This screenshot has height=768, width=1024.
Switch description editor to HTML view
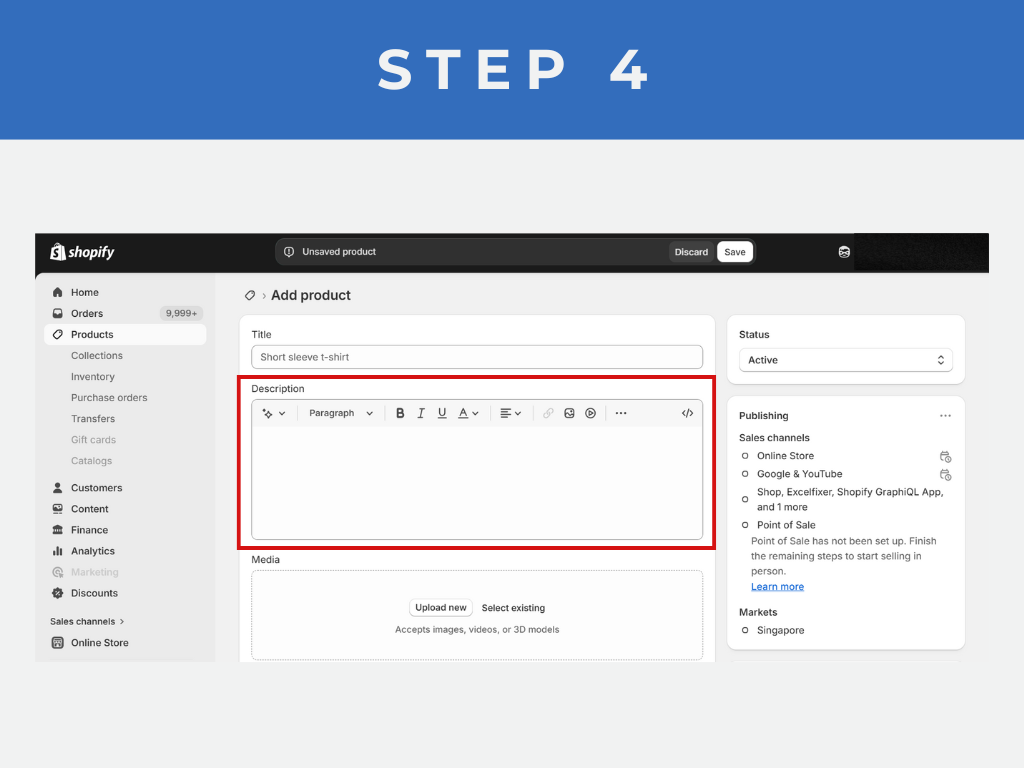pyautogui.click(x=687, y=413)
